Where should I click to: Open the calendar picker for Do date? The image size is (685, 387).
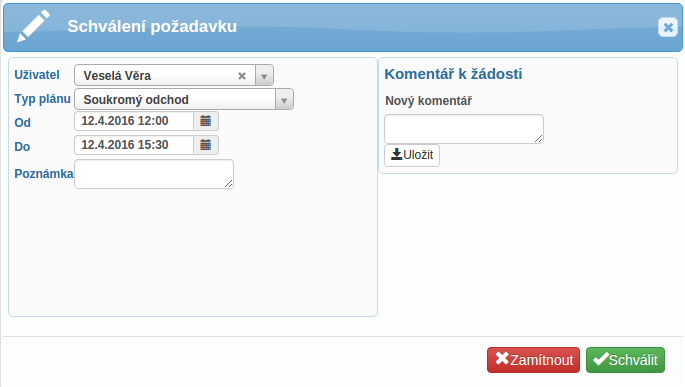point(206,145)
